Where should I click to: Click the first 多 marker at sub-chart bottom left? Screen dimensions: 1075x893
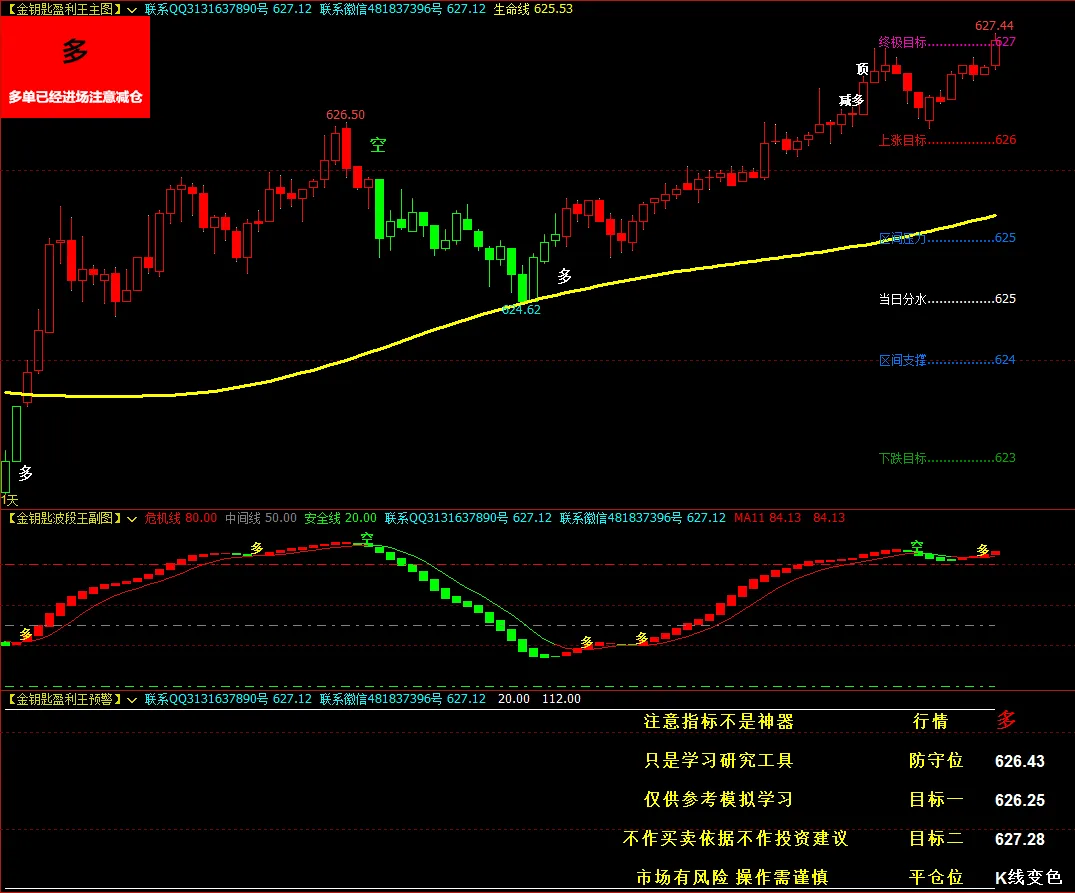pyautogui.click(x=26, y=634)
